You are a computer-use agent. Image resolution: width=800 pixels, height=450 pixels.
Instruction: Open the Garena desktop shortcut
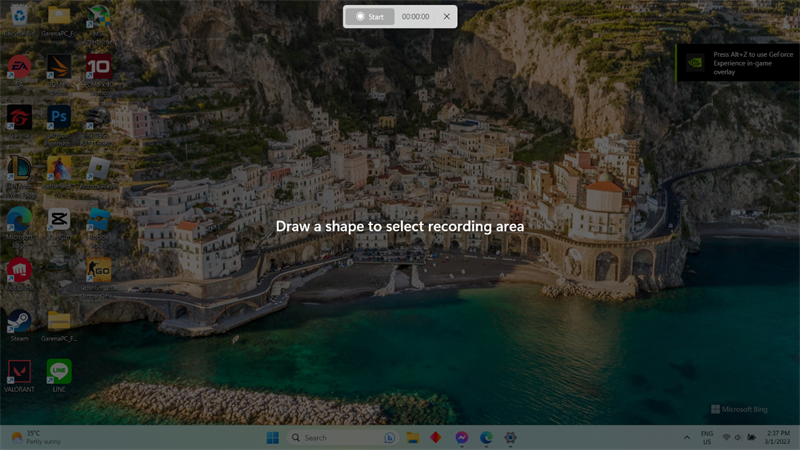(19, 122)
